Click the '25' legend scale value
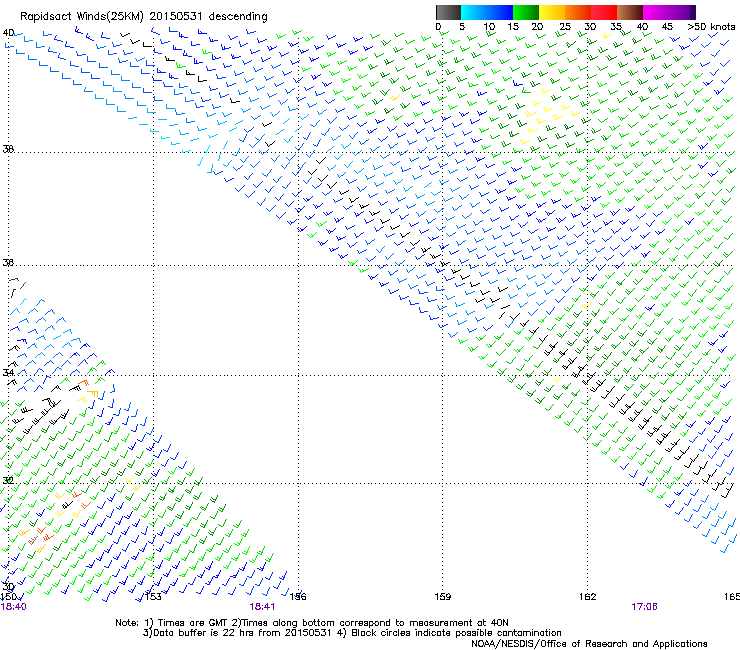The image size is (740, 650). click(564, 26)
